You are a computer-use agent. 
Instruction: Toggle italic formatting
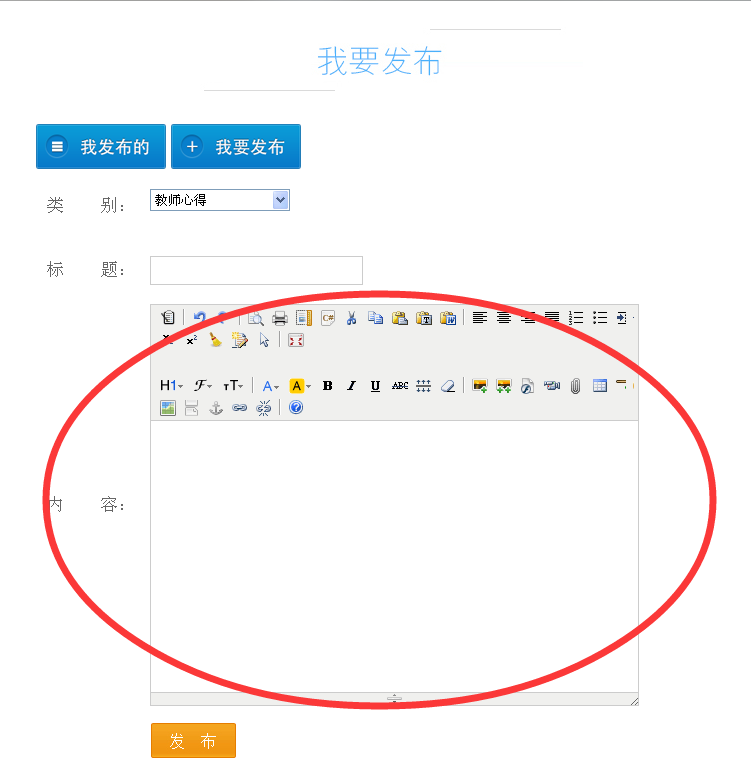352,386
